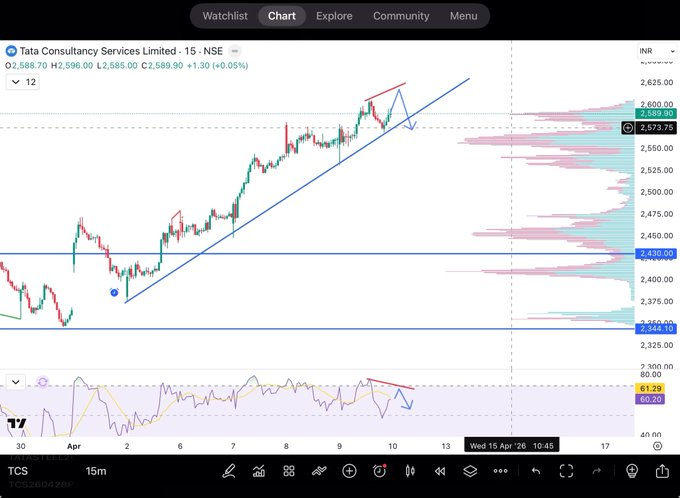Open the layout templates grid icon
The height and width of the screenshot is (498, 680).
(289, 471)
